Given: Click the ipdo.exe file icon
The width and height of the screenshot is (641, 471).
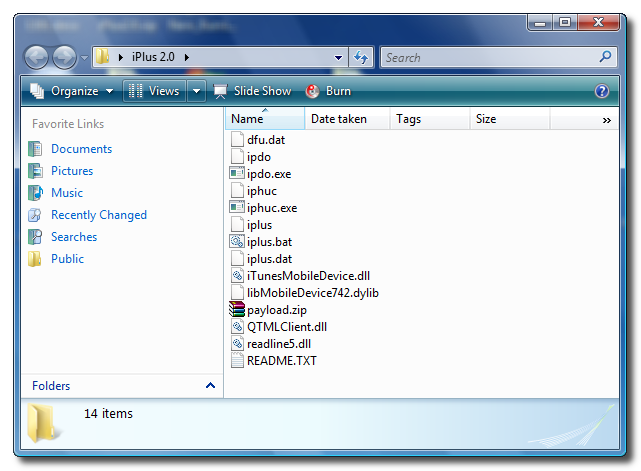Looking at the screenshot, I should [x=237, y=174].
